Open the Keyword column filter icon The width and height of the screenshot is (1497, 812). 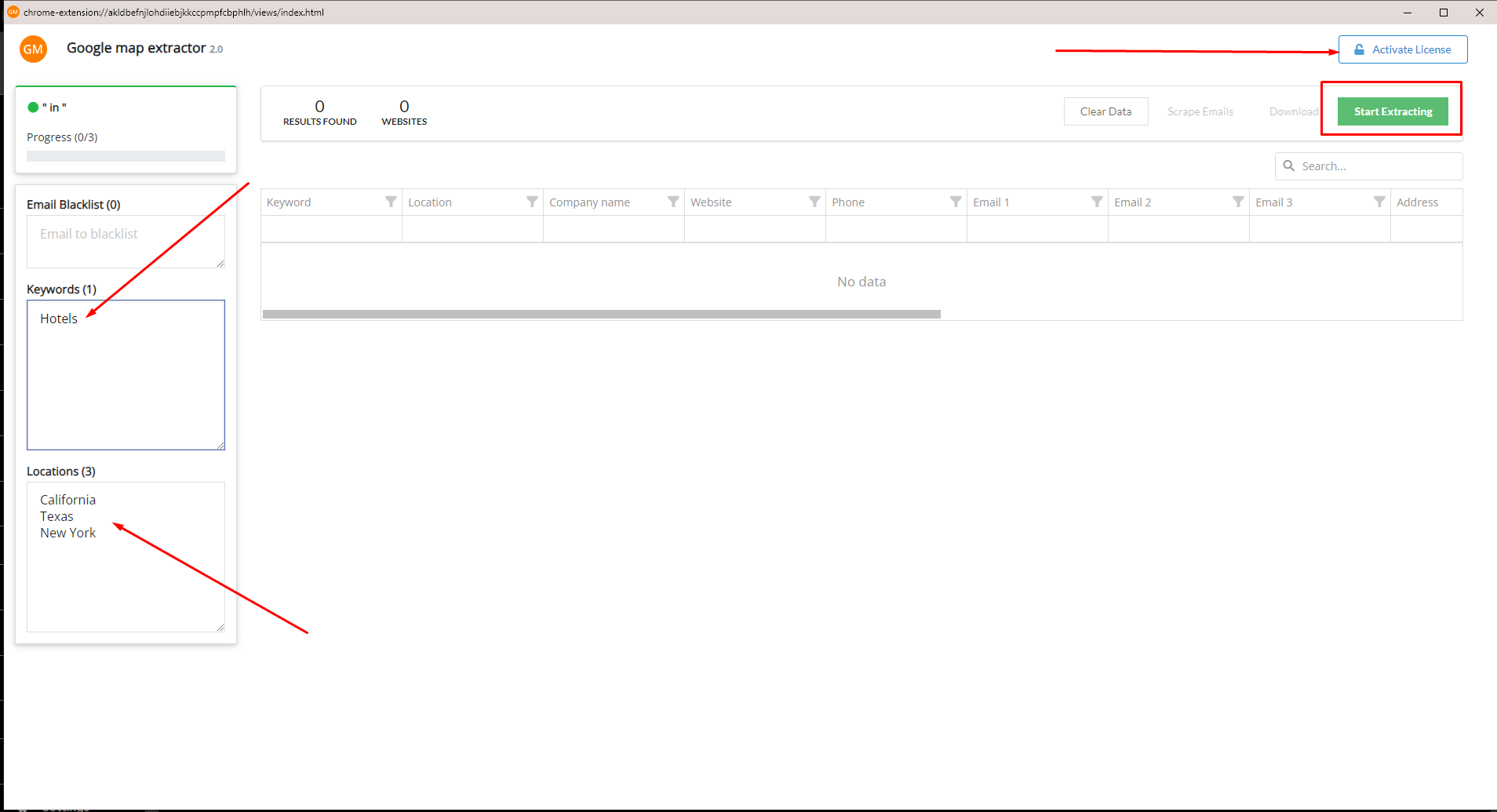tap(391, 202)
